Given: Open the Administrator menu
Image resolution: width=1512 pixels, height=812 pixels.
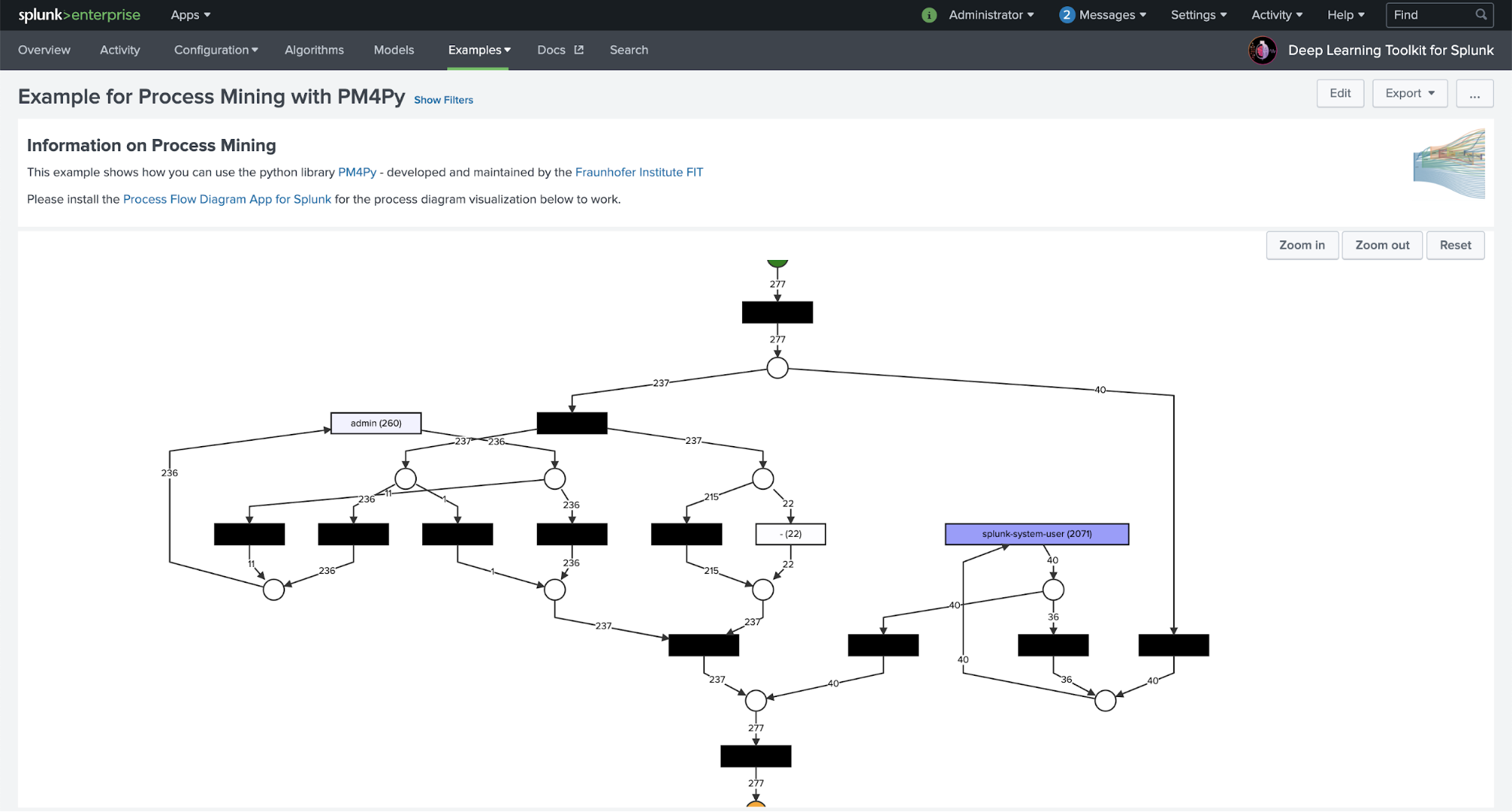Looking at the screenshot, I should (x=991, y=15).
